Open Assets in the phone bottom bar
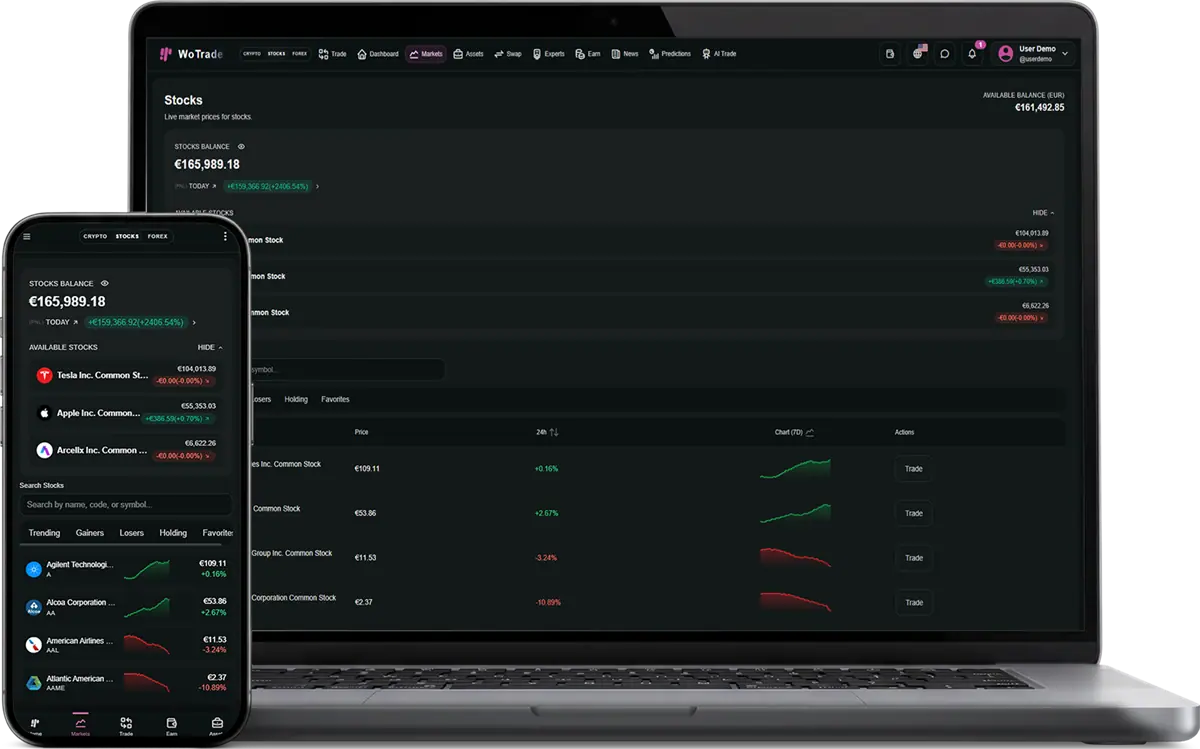 [x=217, y=726]
